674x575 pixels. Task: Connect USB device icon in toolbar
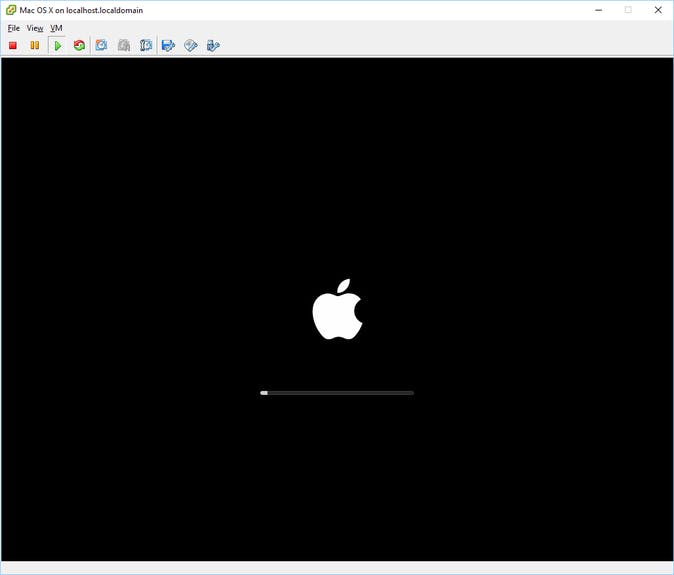(x=213, y=45)
